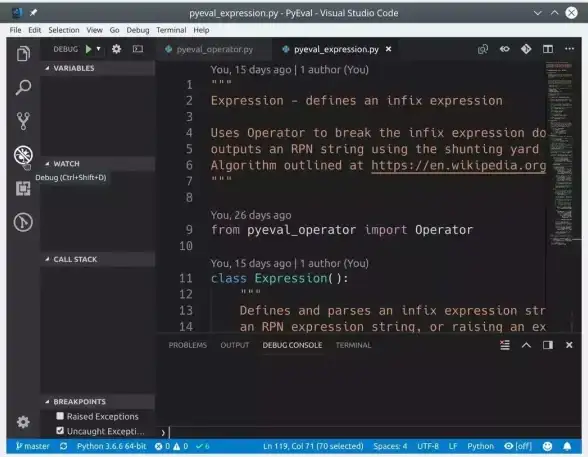Select the pyeval_expression.py tab
Image resolution: width=588 pixels, height=457 pixels.
[336, 49]
